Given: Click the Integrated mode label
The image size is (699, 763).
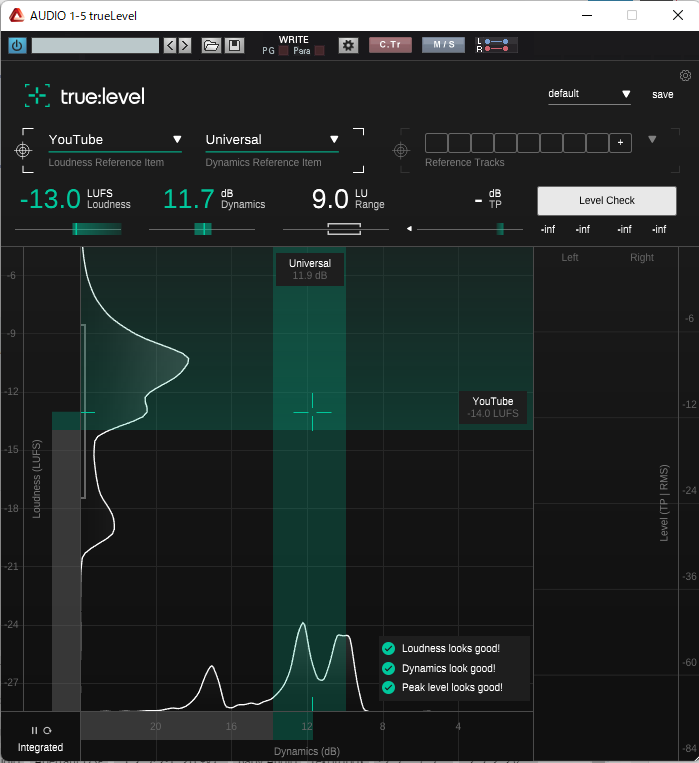Looking at the screenshot, I should click(40, 747).
